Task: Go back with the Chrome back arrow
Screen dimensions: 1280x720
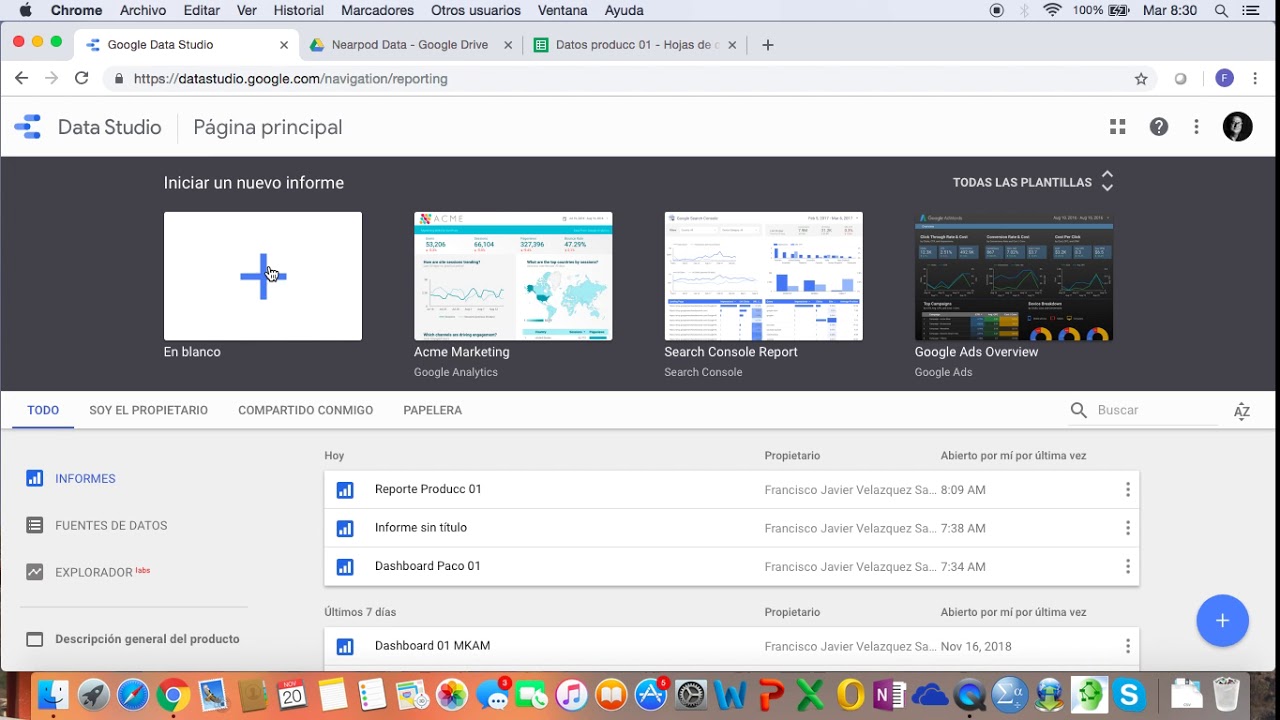Action: (21, 78)
